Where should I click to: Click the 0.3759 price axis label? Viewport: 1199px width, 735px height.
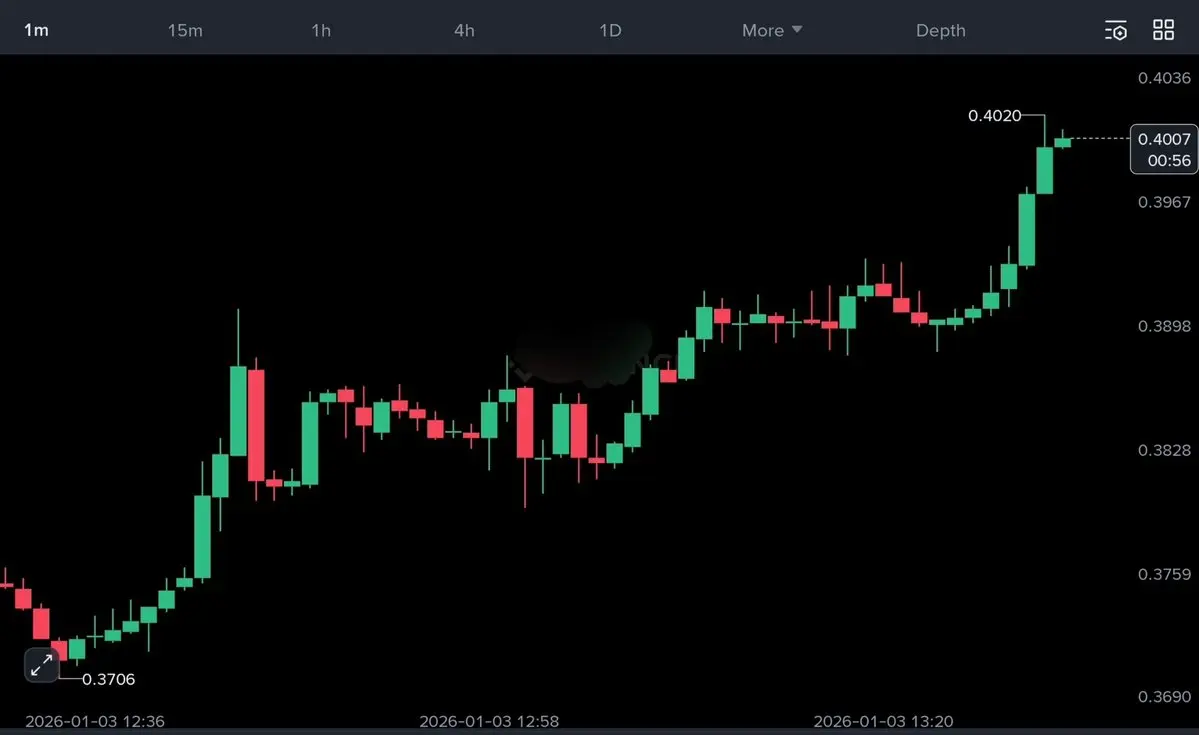(x=1164, y=574)
